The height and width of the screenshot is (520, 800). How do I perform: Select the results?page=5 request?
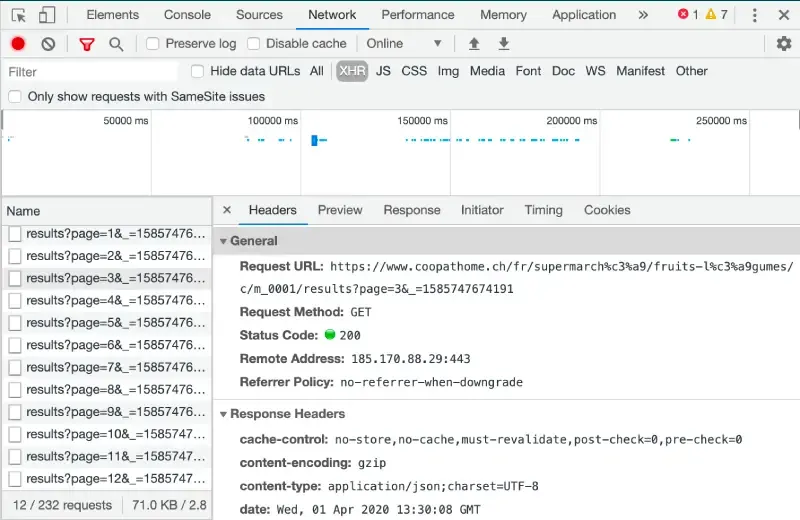coord(108,323)
